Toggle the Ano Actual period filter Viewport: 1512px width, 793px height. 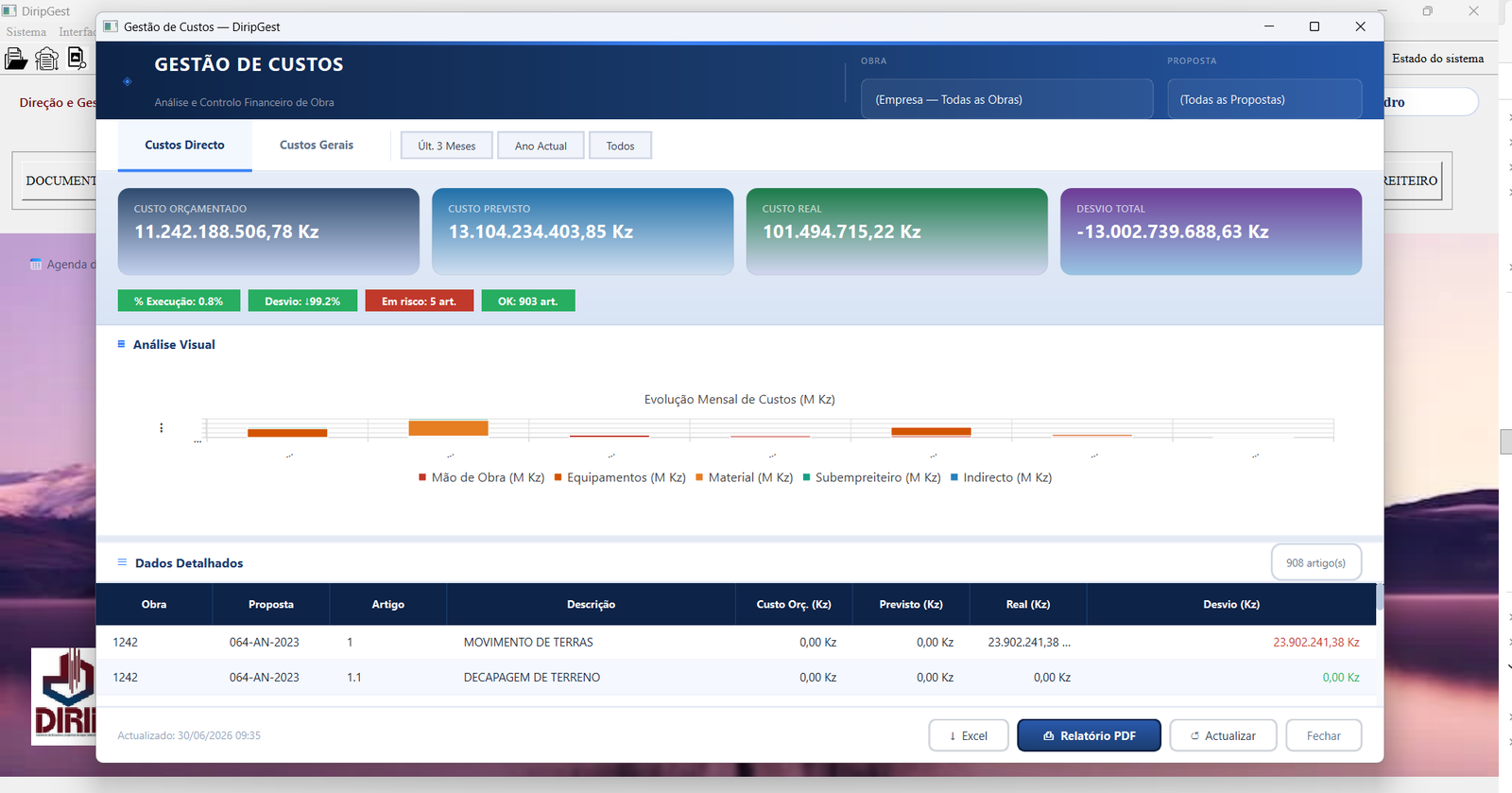tap(541, 146)
